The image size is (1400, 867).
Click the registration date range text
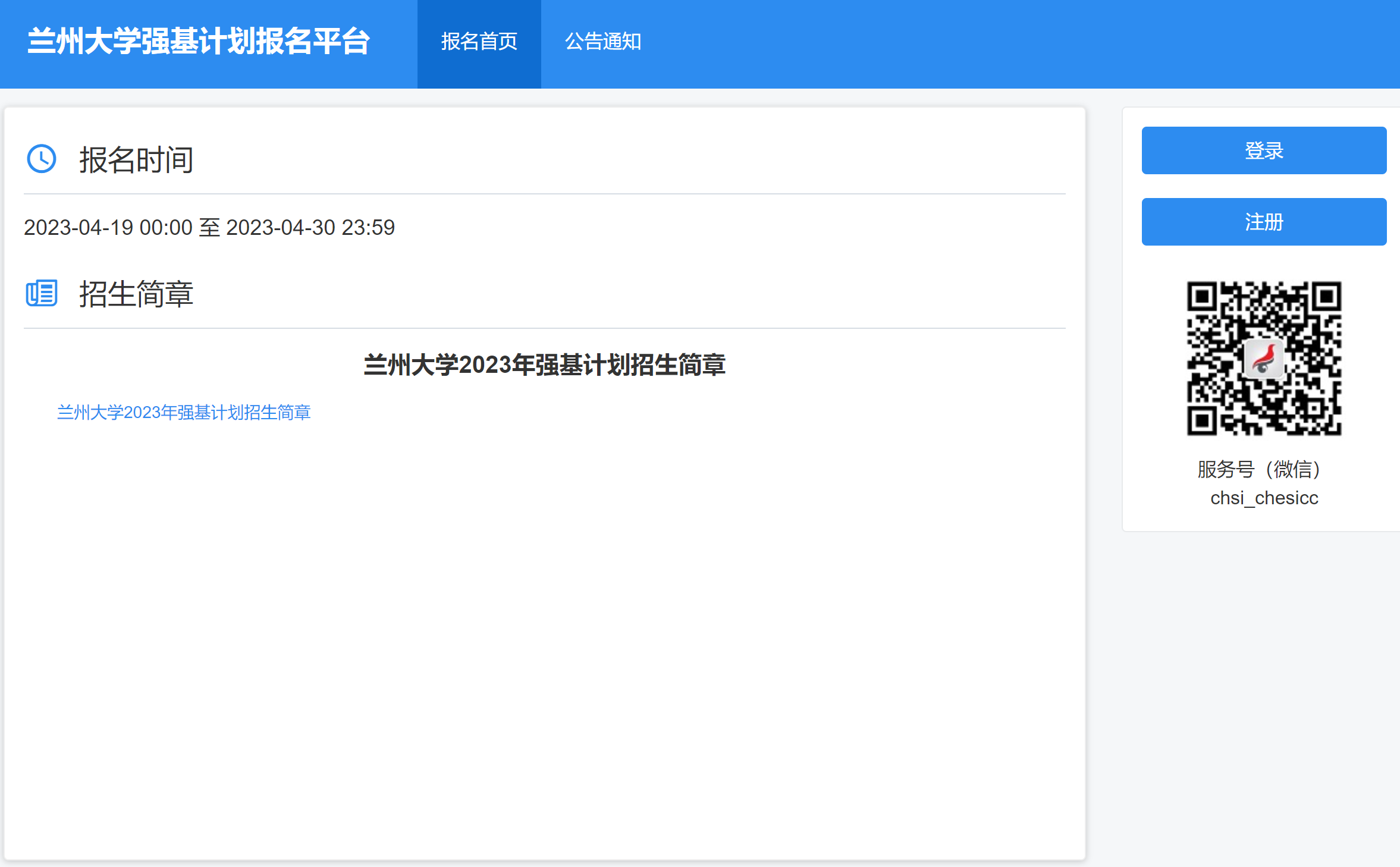(x=209, y=228)
